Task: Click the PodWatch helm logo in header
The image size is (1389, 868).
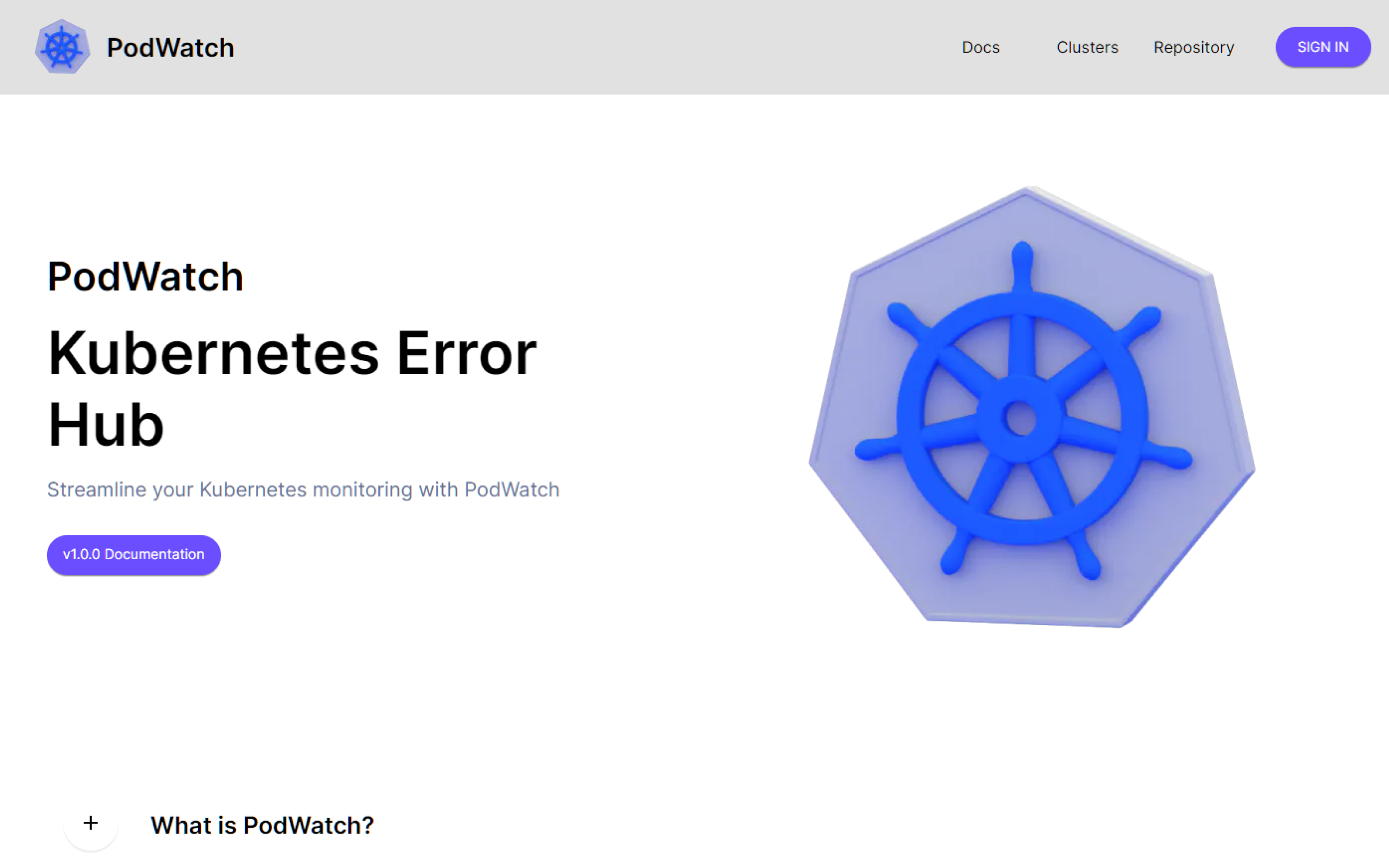Action: [62, 47]
